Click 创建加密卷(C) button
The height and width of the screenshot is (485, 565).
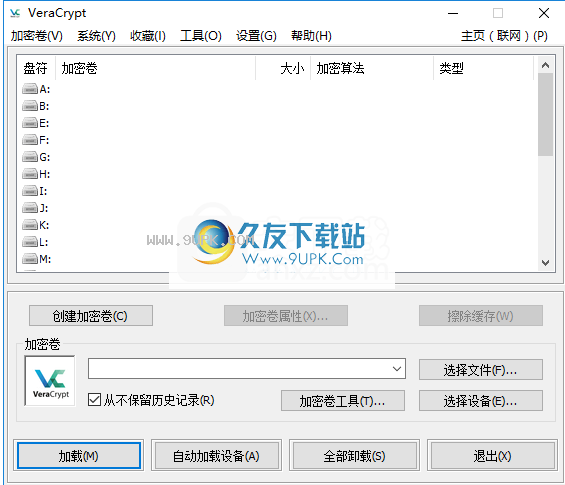pyautogui.click(x=91, y=316)
